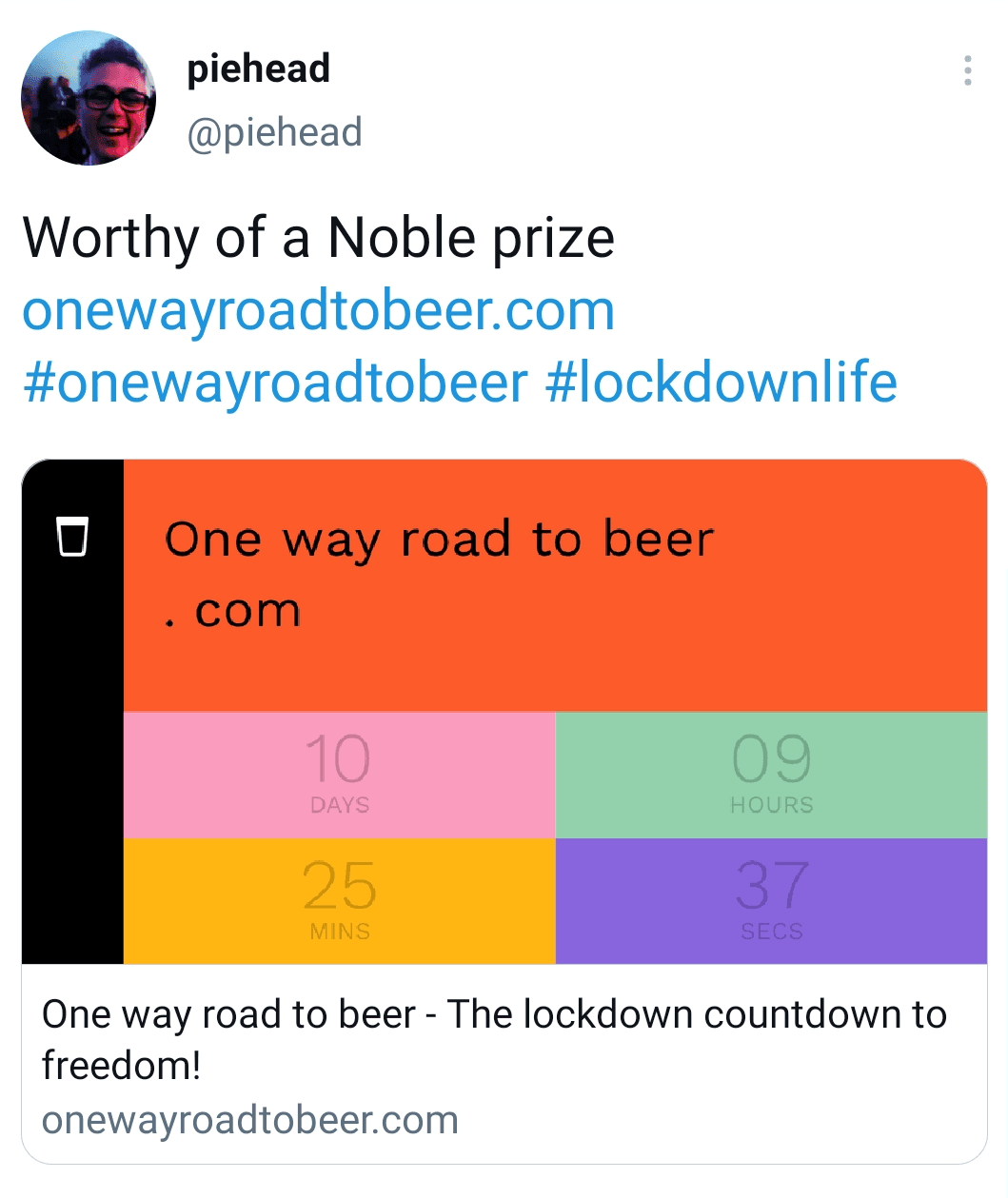1008x1198 pixels.
Task: Open the @piehead handle
Action: [274, 132]
